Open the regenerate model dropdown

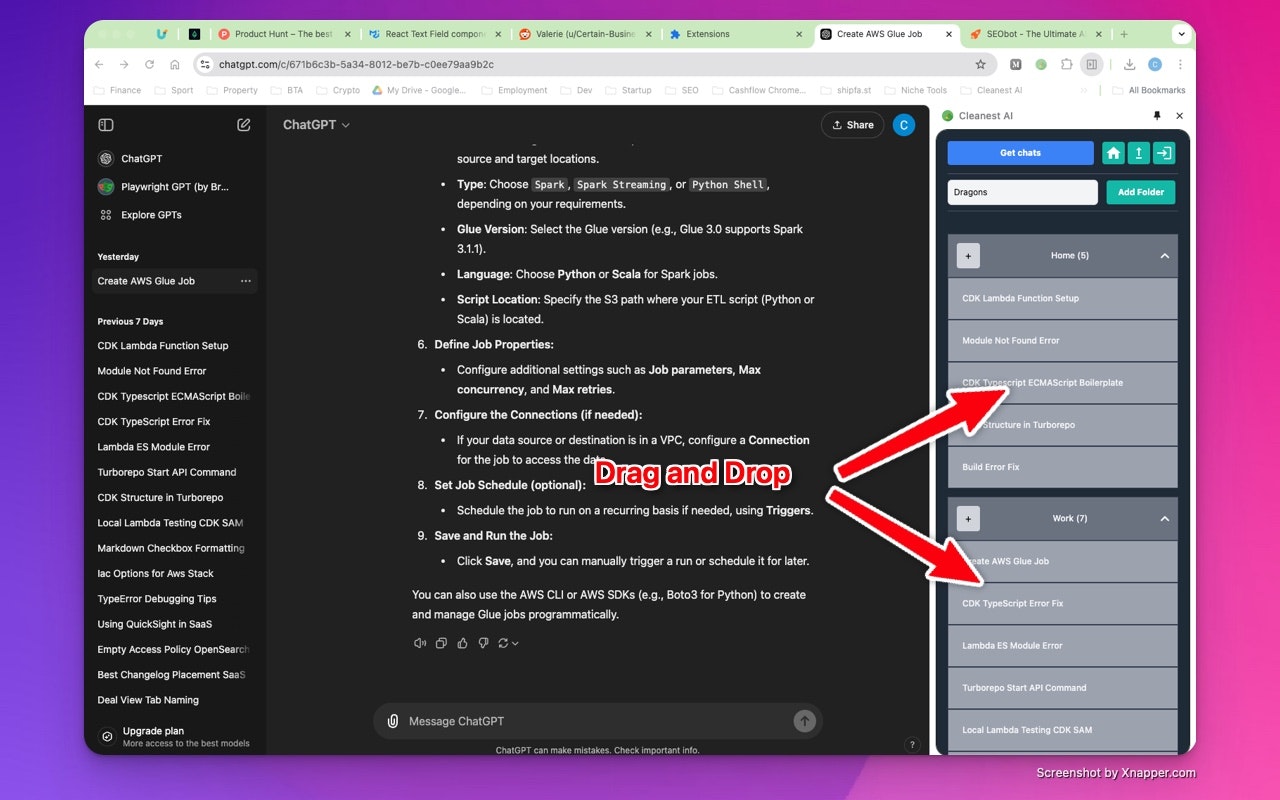[x=508, y=643]
